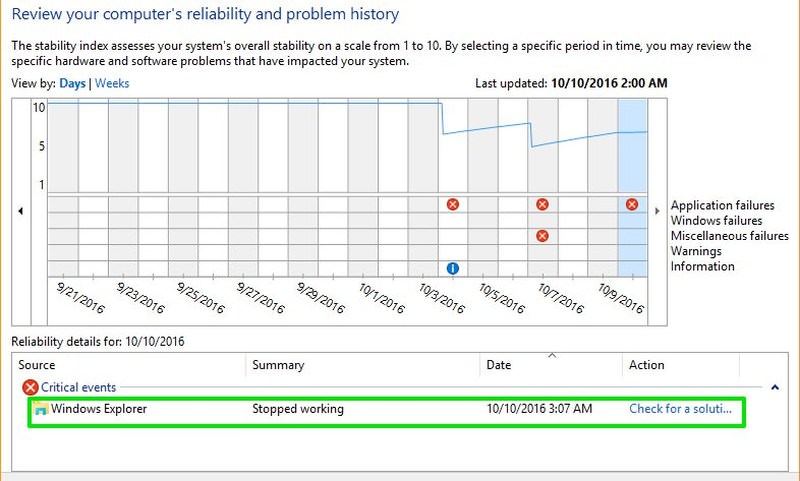Image resolution: width=800 pixels, height=481 pixels.
Task: Click the Critical events group label
Action: (79, 387)
